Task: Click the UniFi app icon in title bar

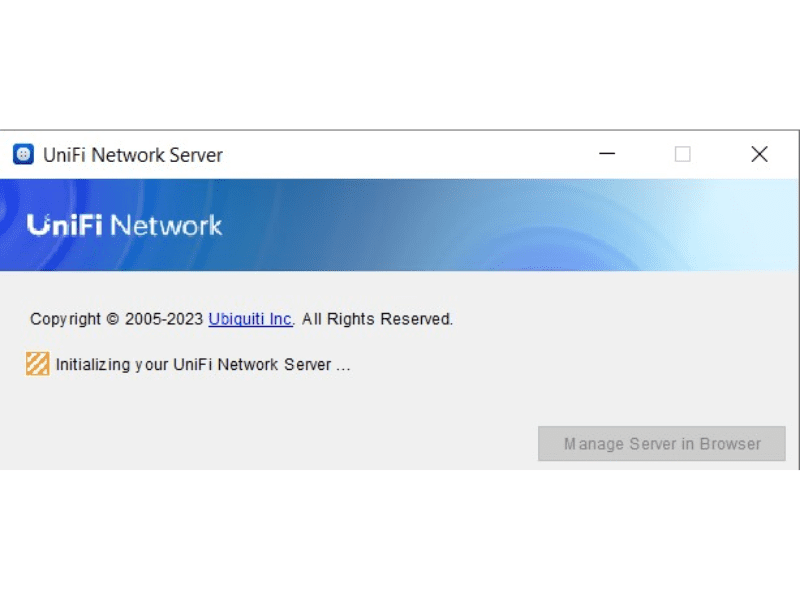Action: pos(23,154)
